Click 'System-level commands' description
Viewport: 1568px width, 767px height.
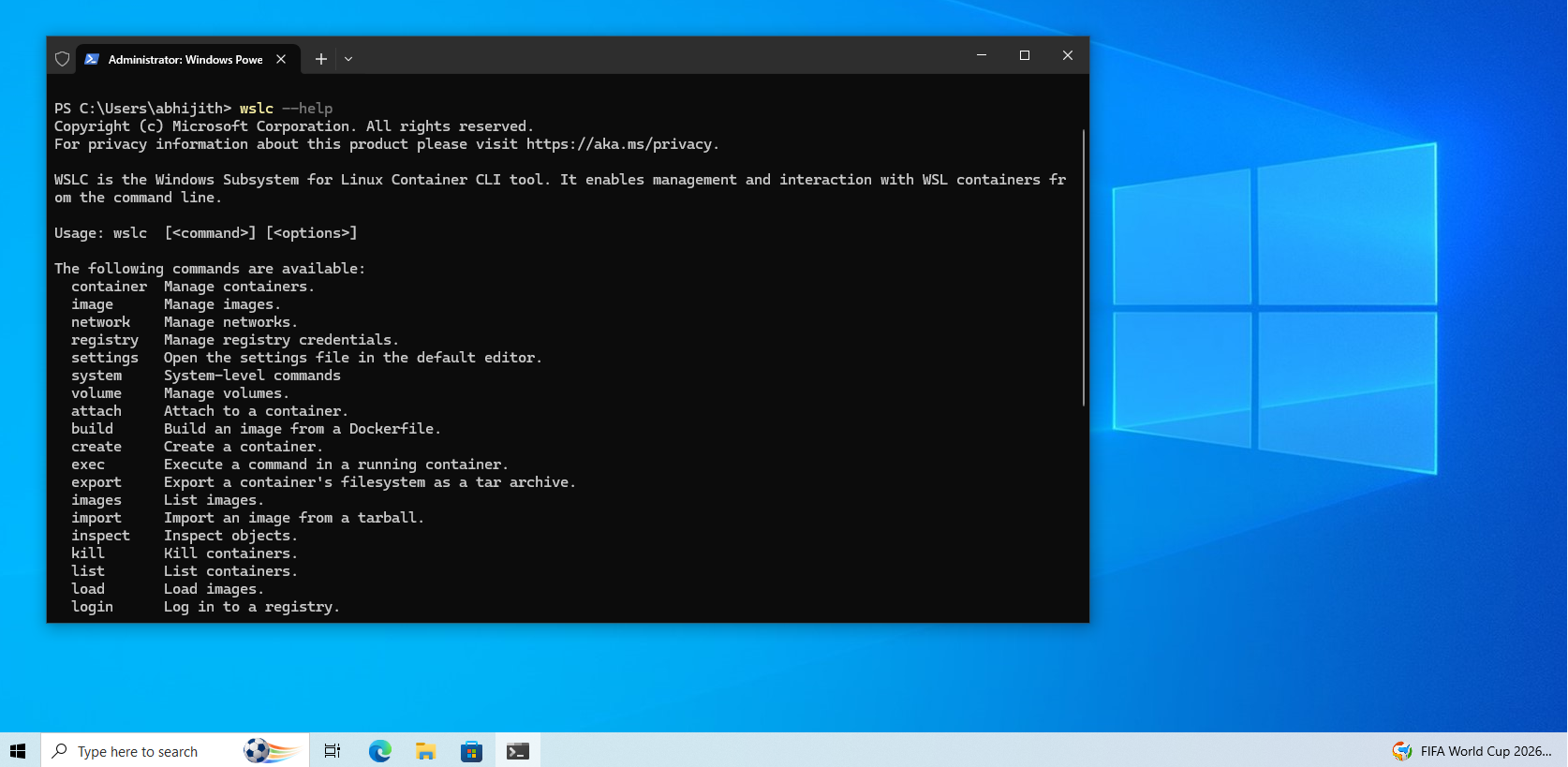pos(252,376)
